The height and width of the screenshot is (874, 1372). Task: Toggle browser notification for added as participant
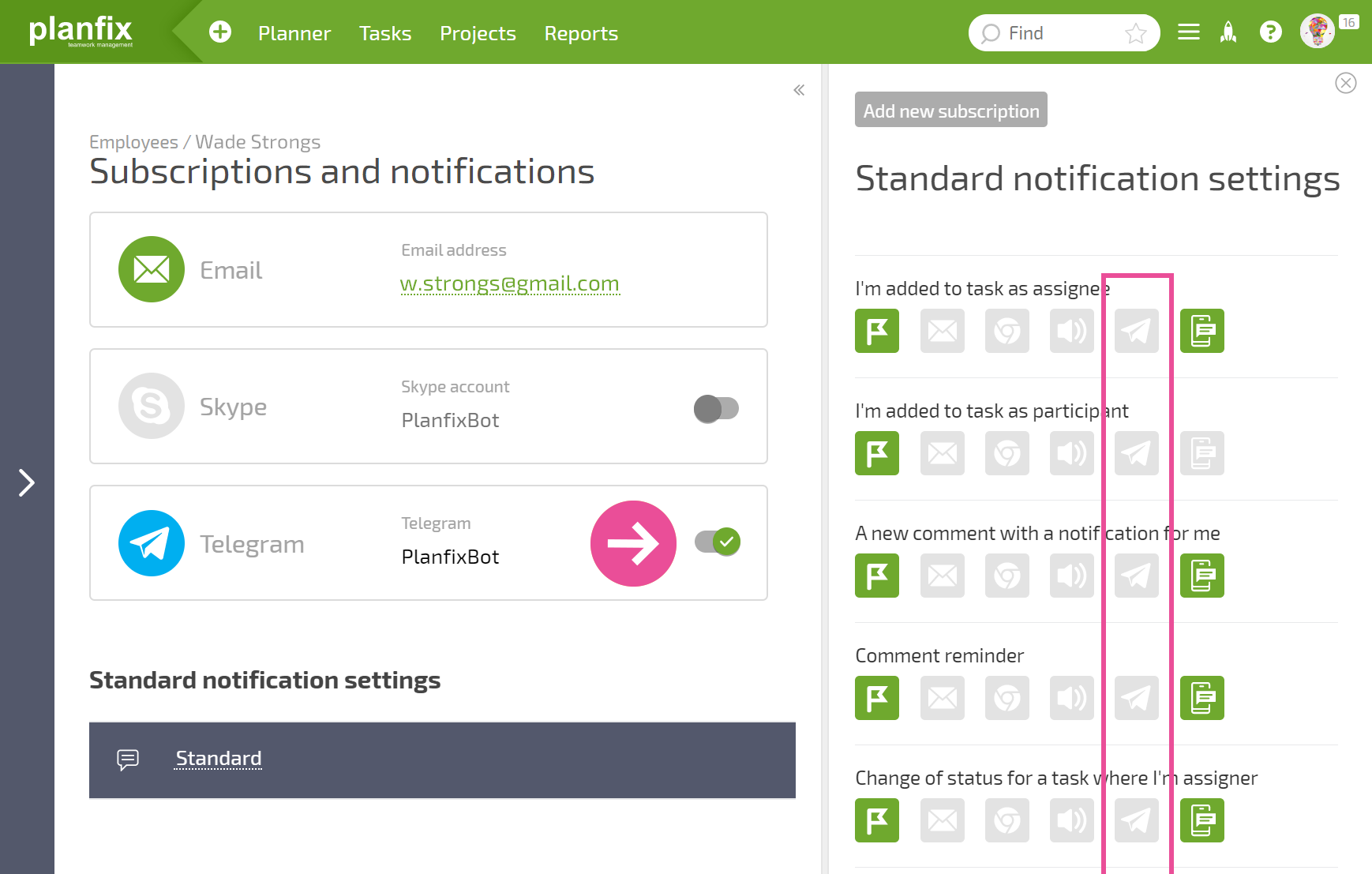(1007, 453)
